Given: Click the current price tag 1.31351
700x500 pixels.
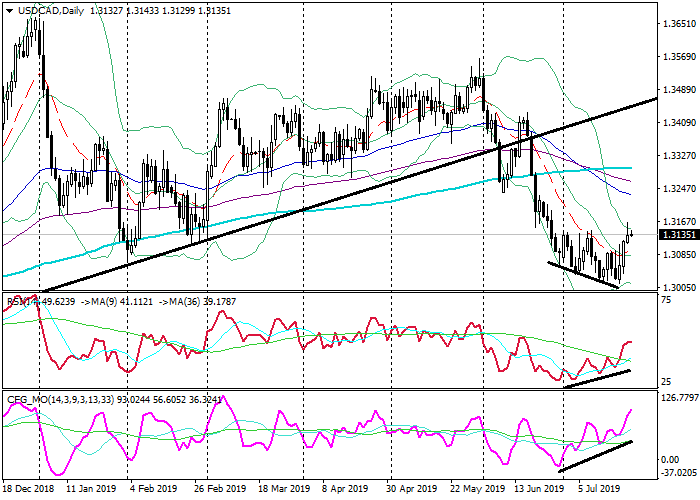Looking at the screenshot, I should click(677, 234).
